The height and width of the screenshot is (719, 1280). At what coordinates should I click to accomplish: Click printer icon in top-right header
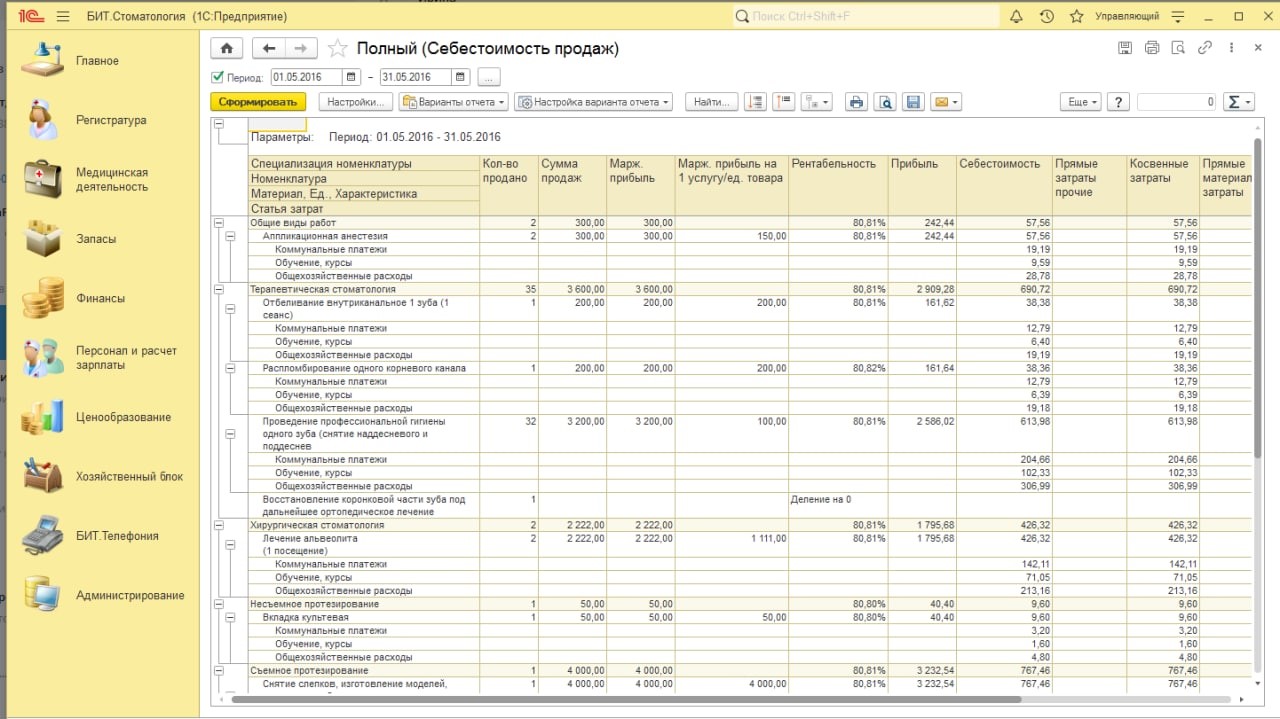(x=1152, y=48)
